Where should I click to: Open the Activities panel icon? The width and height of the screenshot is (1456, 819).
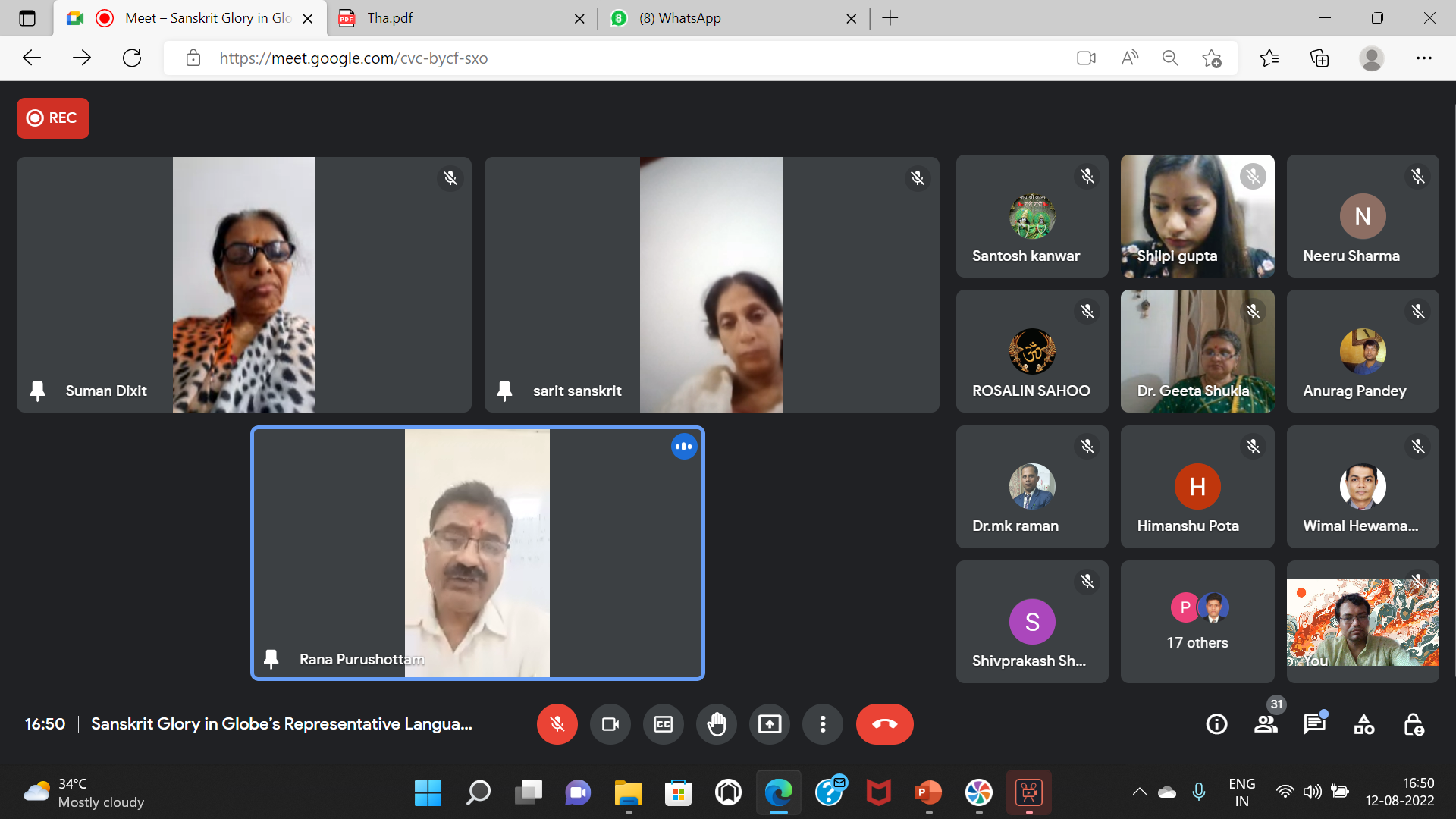point(1363,724)
